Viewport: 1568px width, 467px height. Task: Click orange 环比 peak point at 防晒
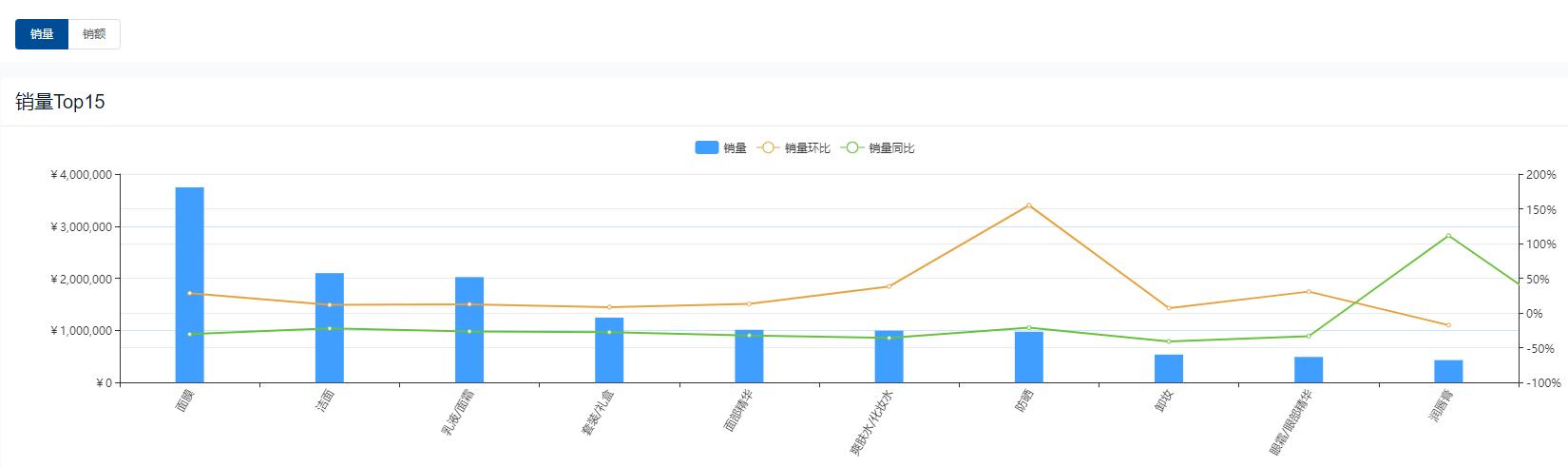coord(1029,205)
